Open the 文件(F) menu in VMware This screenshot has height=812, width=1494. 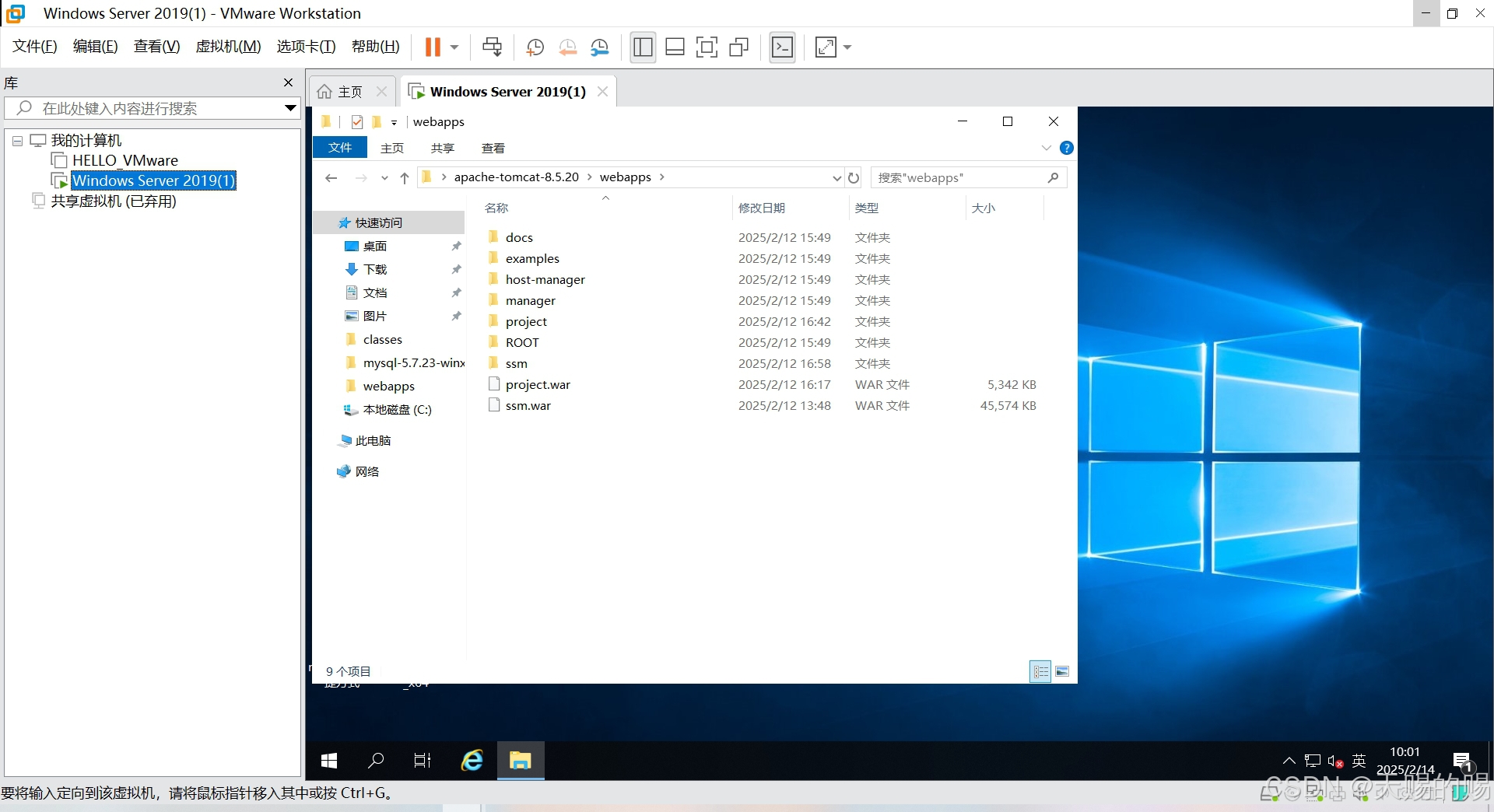coord(35,47)
